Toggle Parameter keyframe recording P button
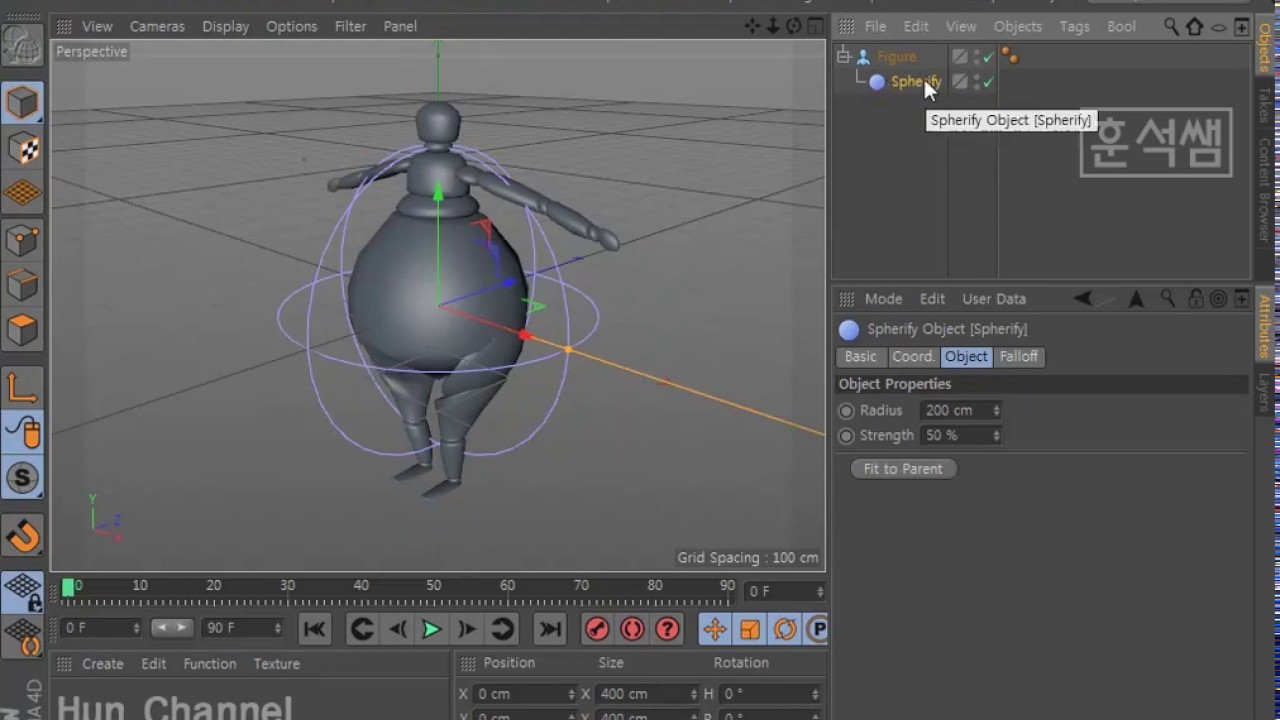Screen dimensions: 1280x720 pos(816,629)
